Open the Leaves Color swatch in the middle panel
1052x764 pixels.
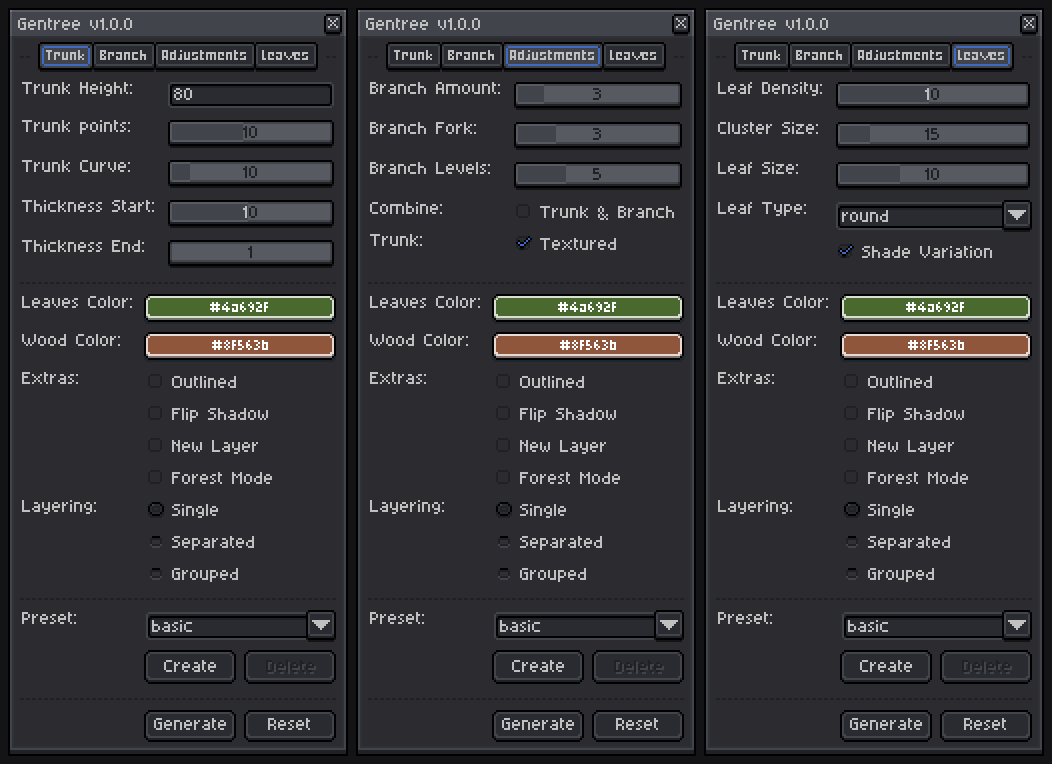[587, 308]
